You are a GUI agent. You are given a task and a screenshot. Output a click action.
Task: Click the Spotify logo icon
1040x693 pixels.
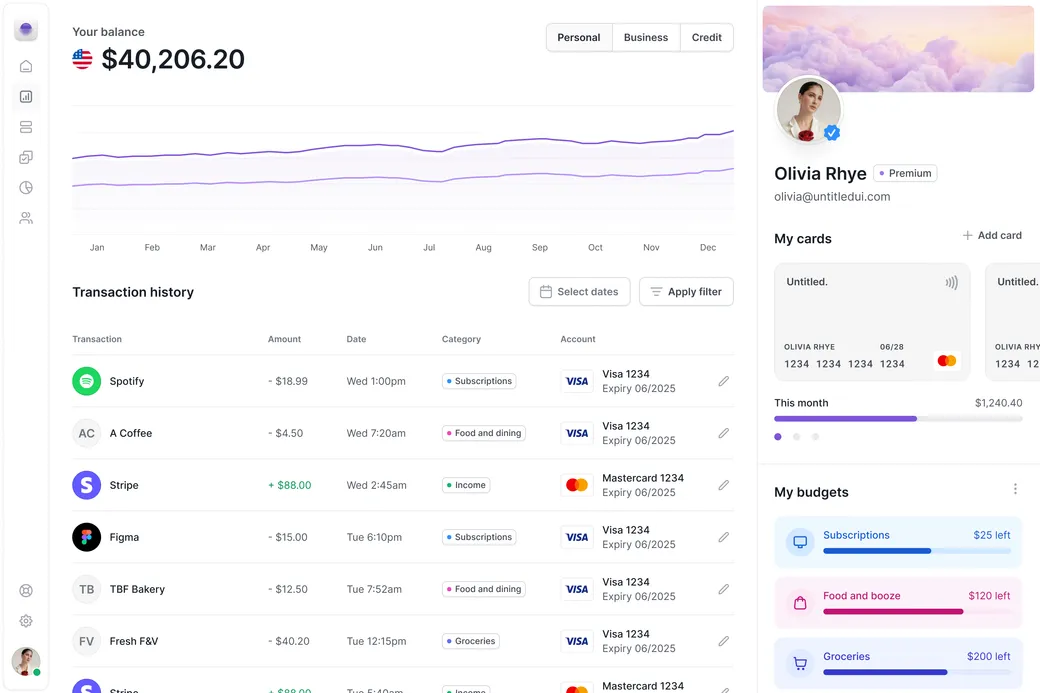point(86,381)
